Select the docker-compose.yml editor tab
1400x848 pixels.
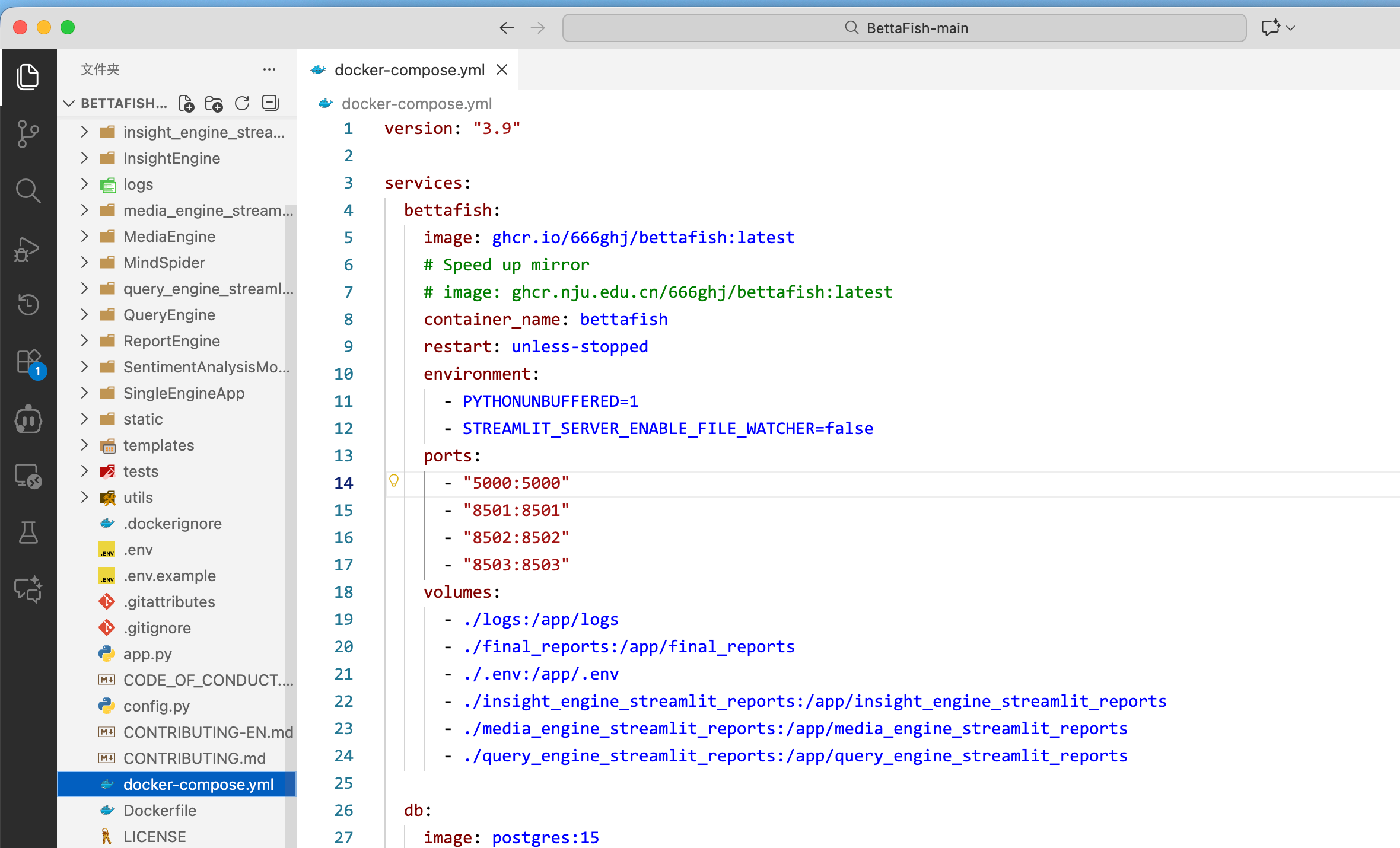[409, 70]
